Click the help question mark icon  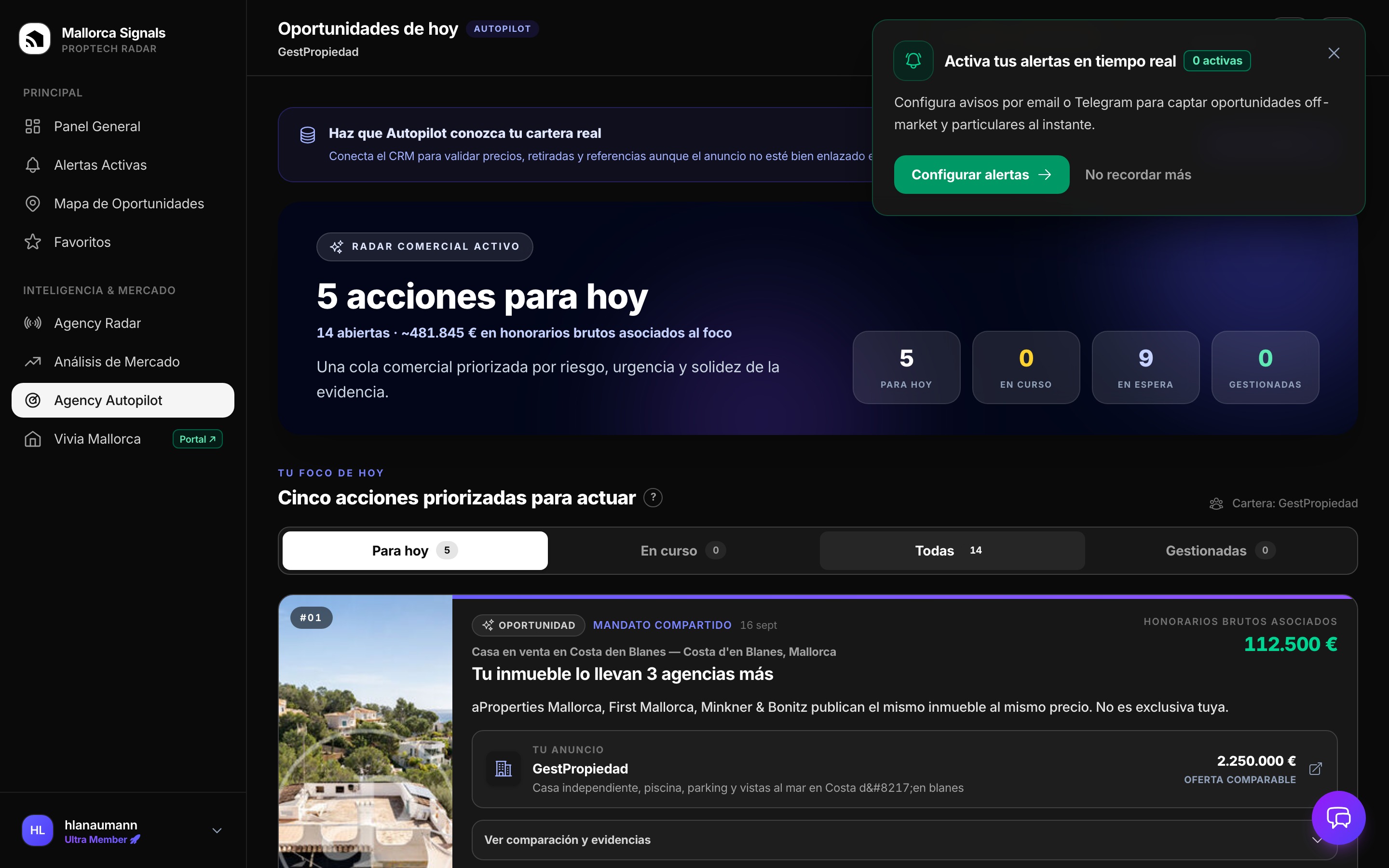[653, 498]
